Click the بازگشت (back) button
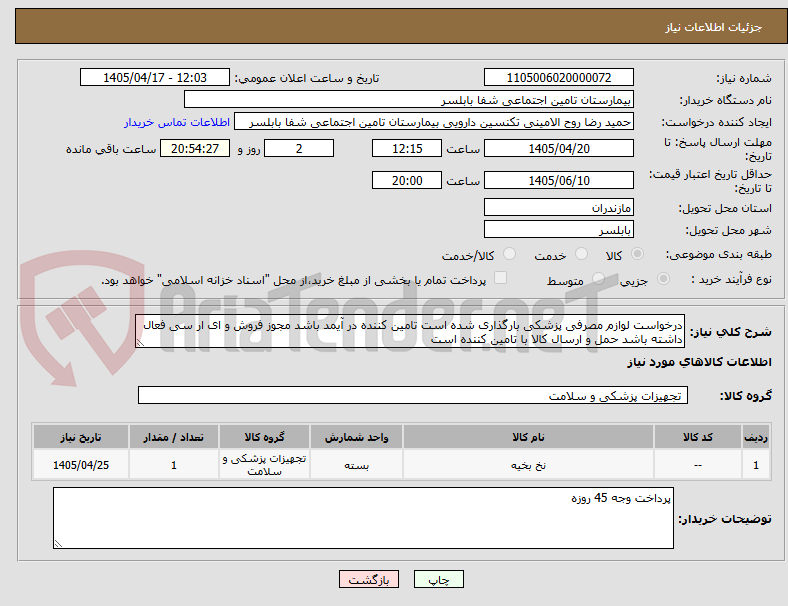Screen dimensions: 788x606 [369, 579]
